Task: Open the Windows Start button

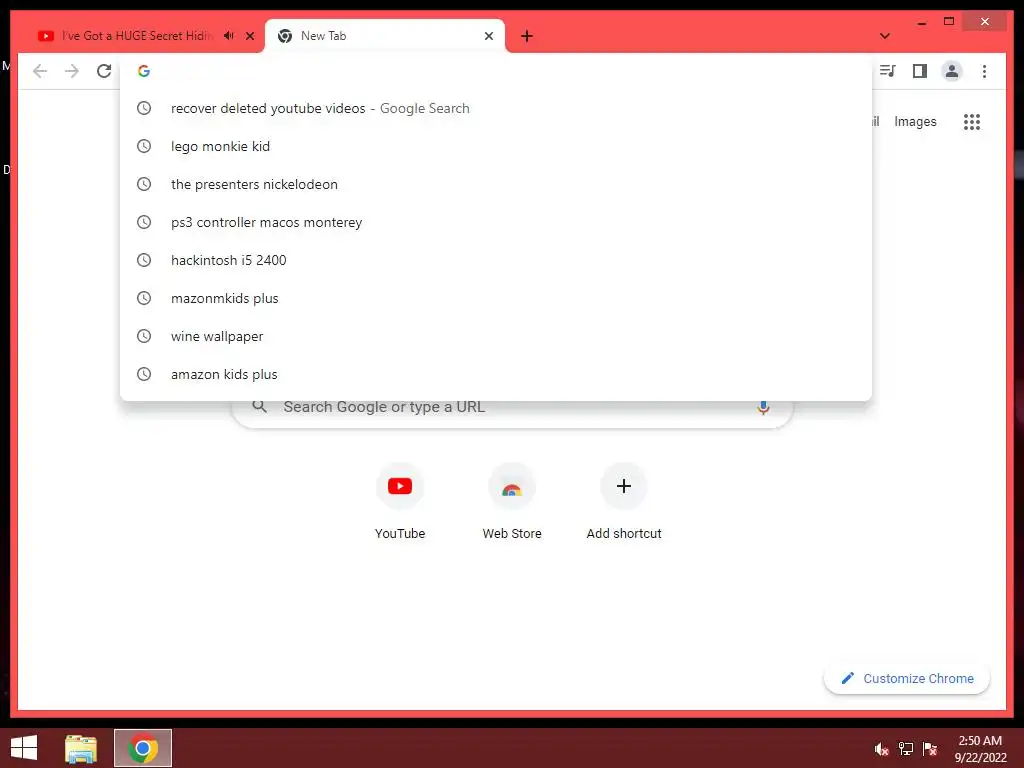Action: (24, 748)
